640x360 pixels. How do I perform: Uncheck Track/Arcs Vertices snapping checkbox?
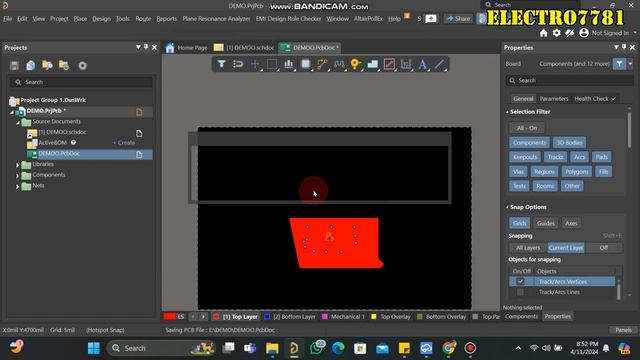coord(520,282)
